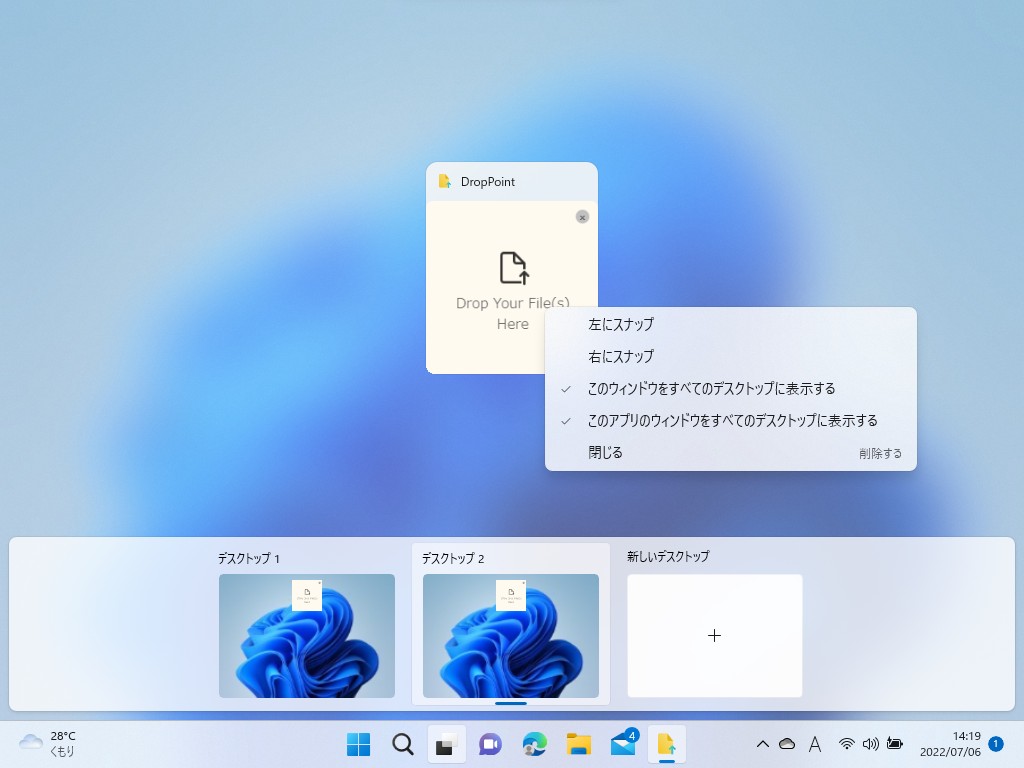Click the battery icon in the system tray
The height and width of the screenshot is (768, 1024).
[894, 744]
